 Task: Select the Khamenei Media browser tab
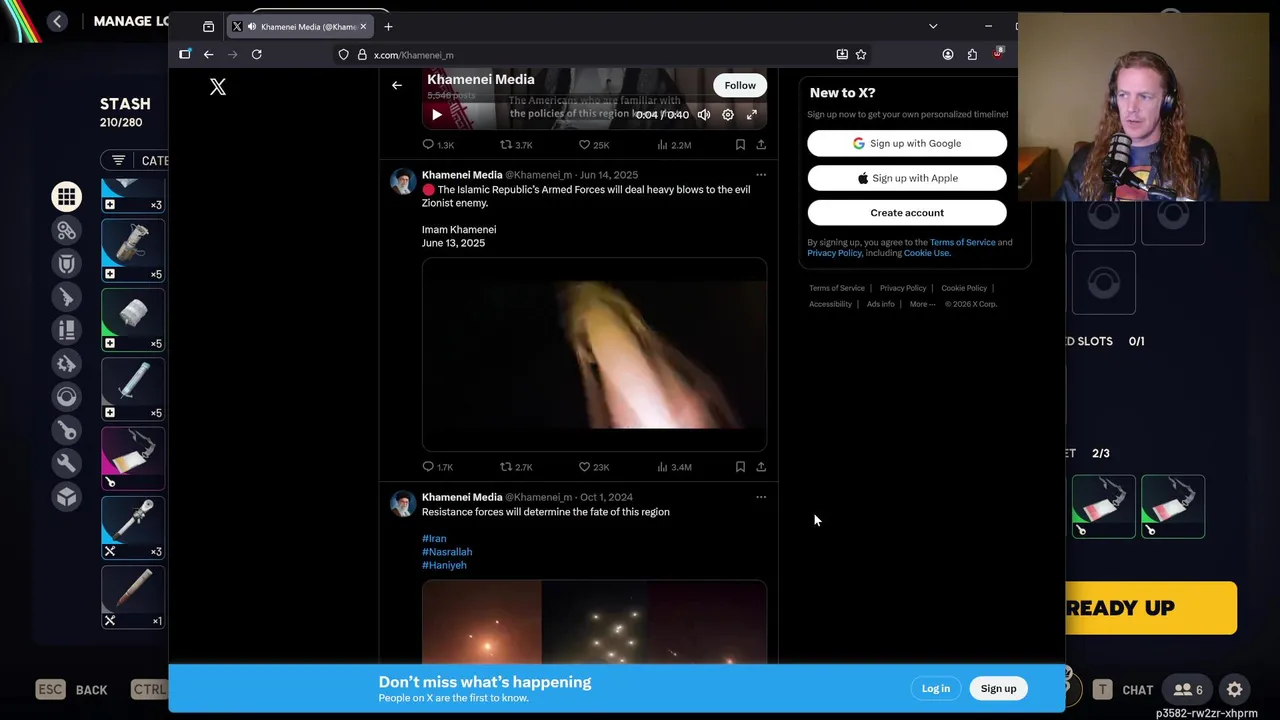click(x=299, y=27)
